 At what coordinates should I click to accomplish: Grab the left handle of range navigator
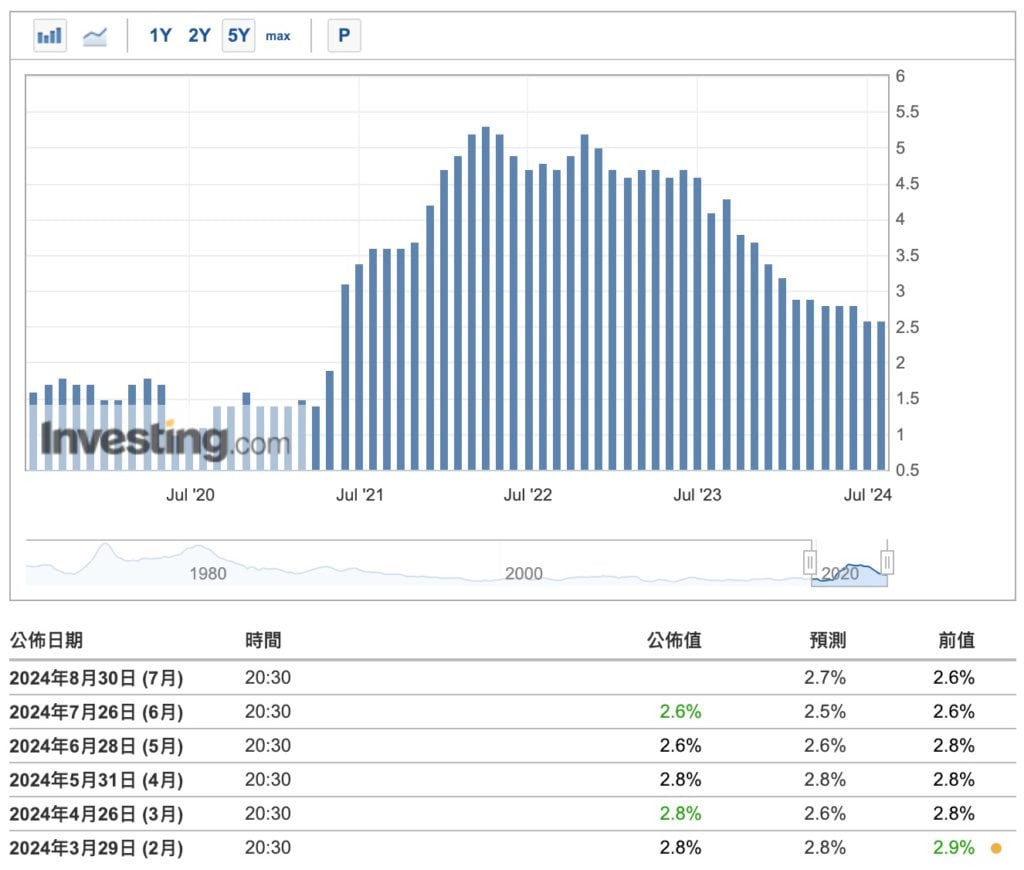(x=810, y=562)
